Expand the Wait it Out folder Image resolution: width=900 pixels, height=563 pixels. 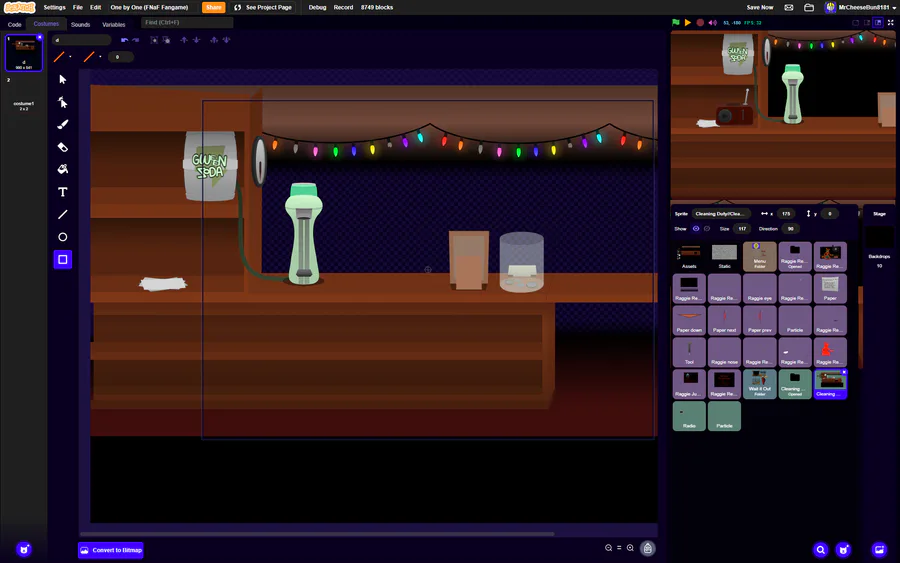click(x=759, y=384)
